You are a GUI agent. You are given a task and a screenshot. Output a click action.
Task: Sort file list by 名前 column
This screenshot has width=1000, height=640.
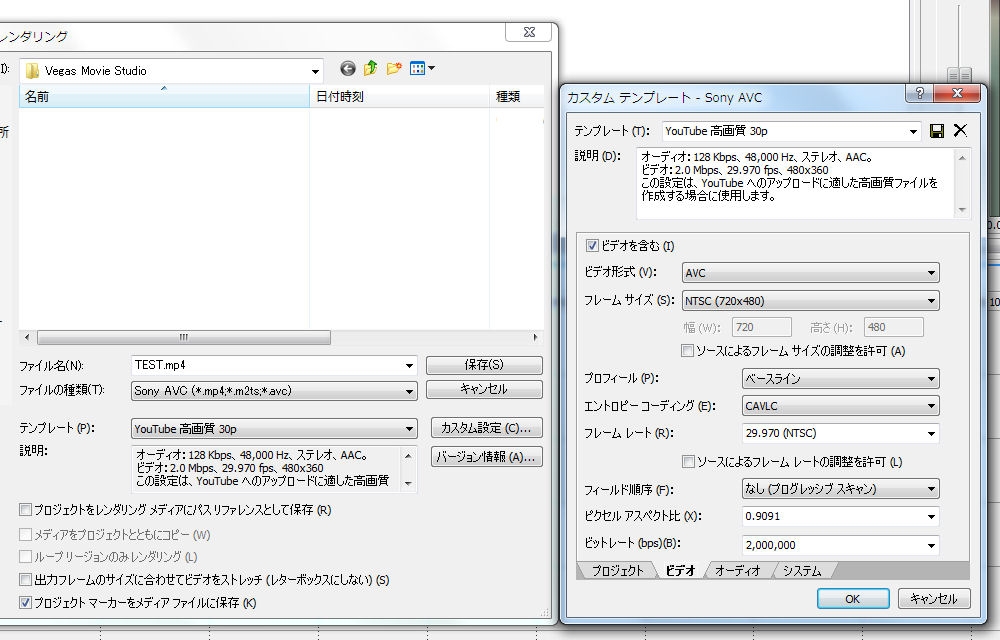164,96
